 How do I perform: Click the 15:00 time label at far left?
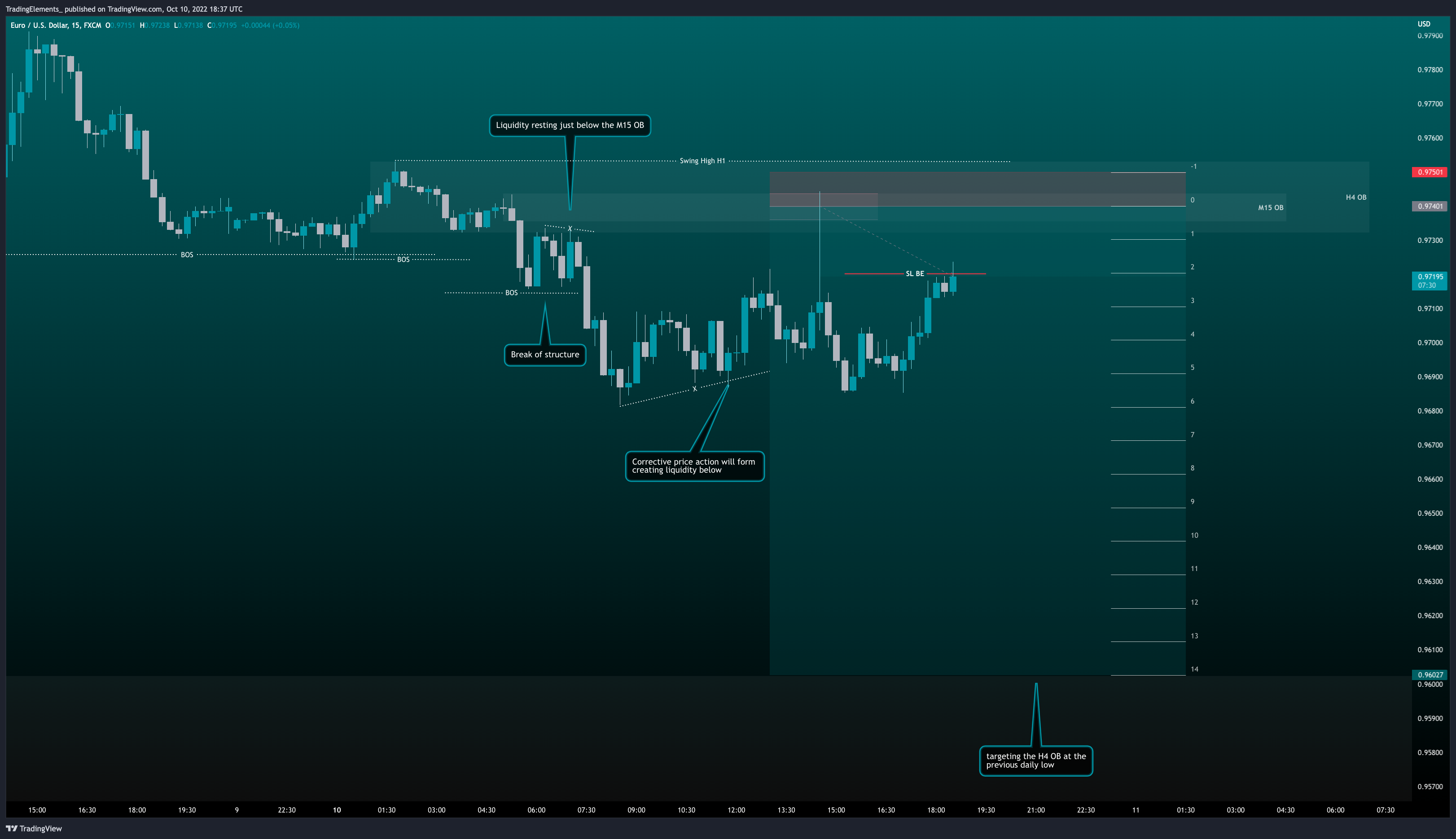click(x=37, y=810)
